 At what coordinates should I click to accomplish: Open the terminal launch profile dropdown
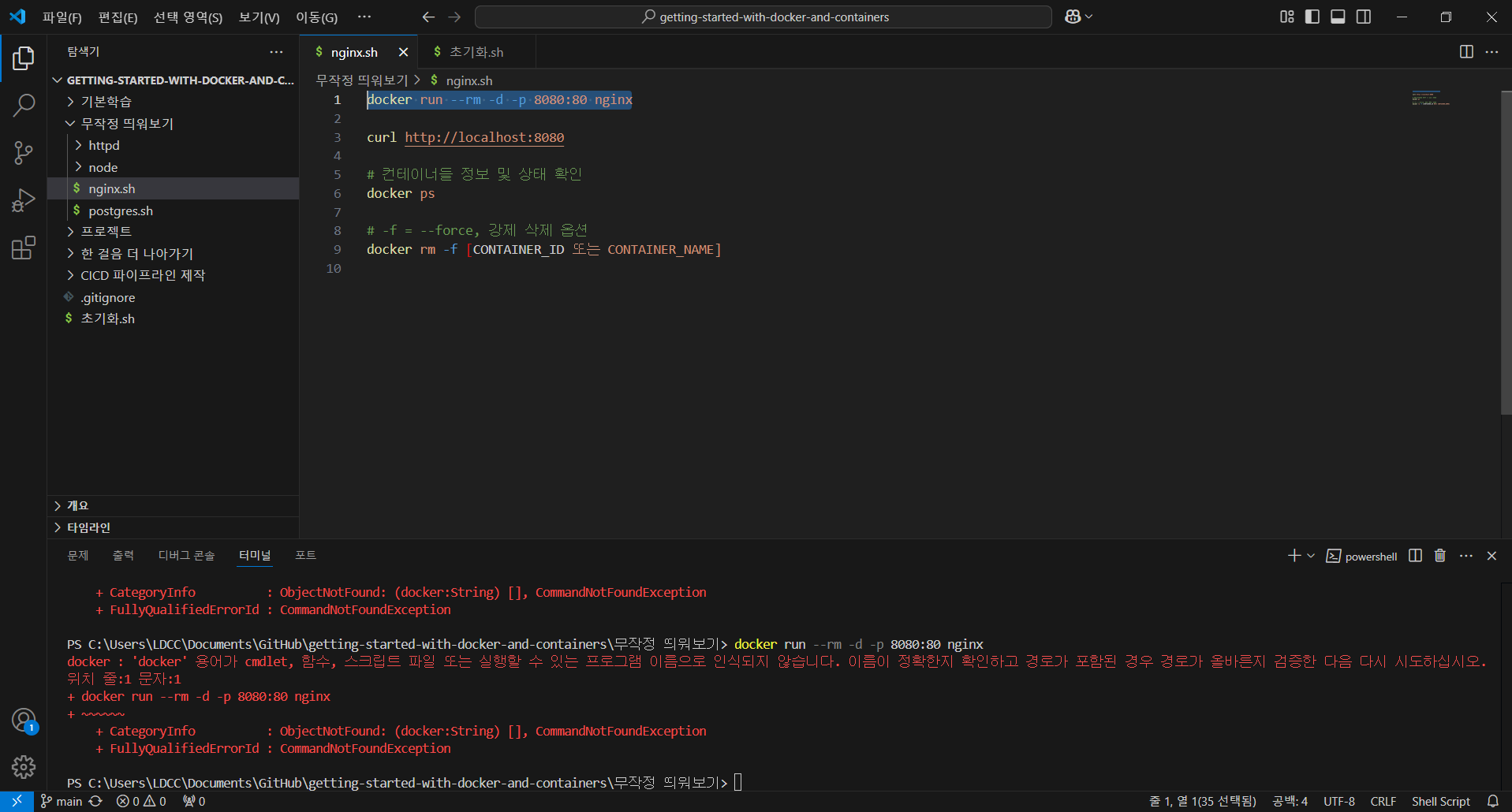pyautogui.click(x=1311, y=556)
